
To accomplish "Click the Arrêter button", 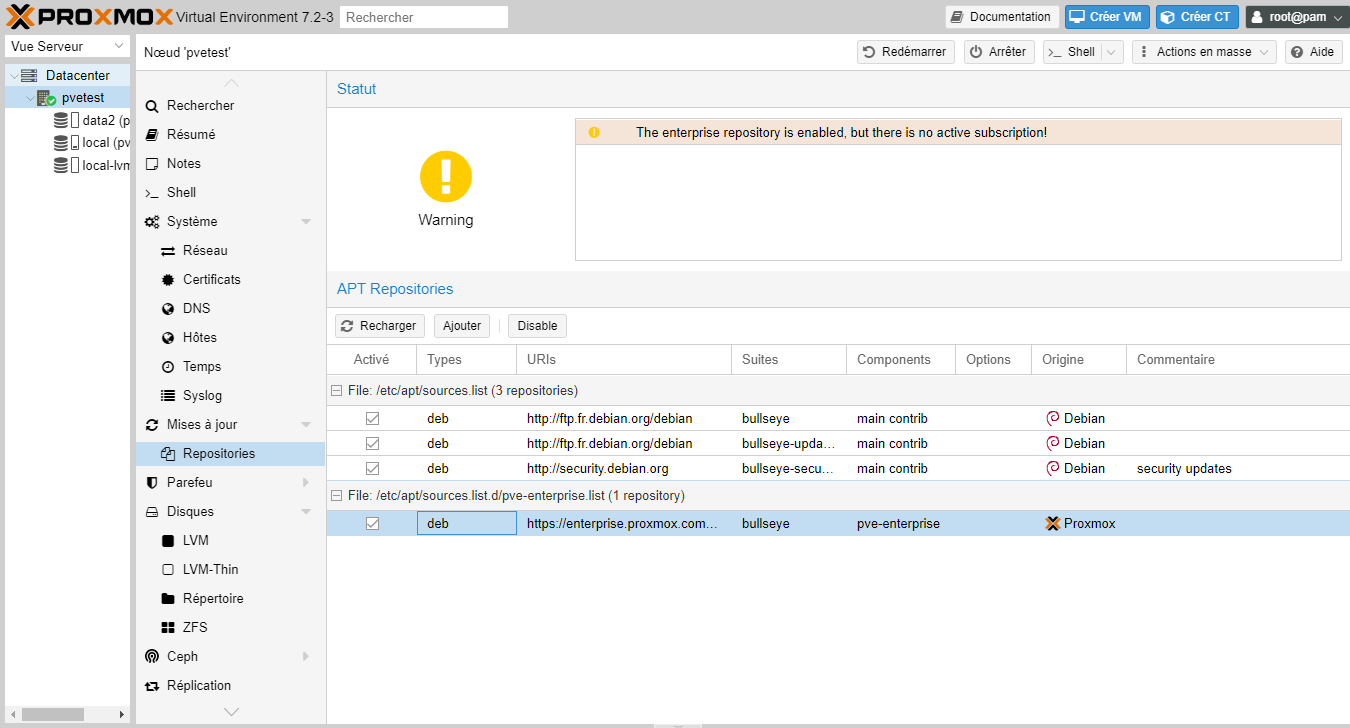I will 999,52.
